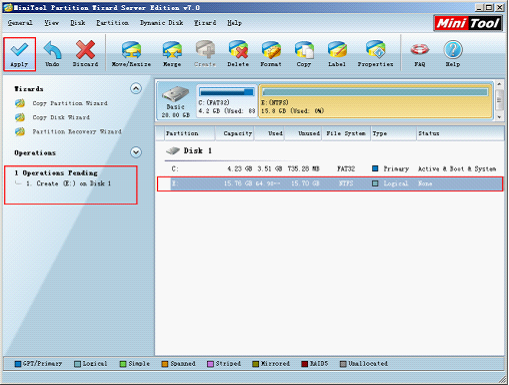
Task: Click the Disk 1 row label
Action: coord(197,151)
